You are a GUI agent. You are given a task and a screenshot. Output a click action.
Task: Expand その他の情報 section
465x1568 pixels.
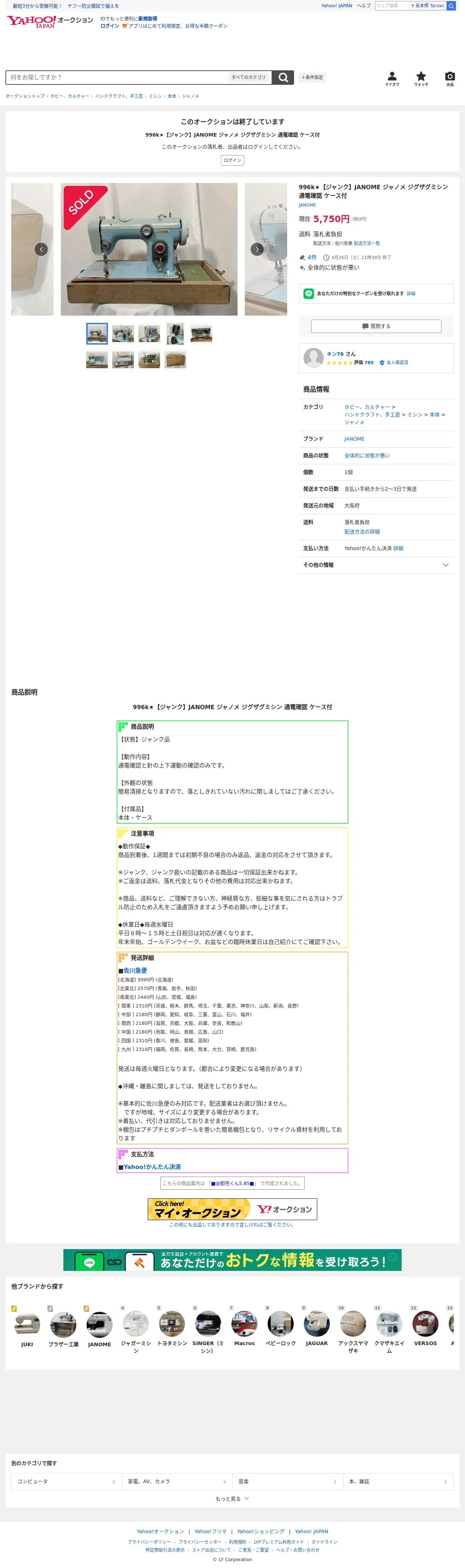click(376, 565)
